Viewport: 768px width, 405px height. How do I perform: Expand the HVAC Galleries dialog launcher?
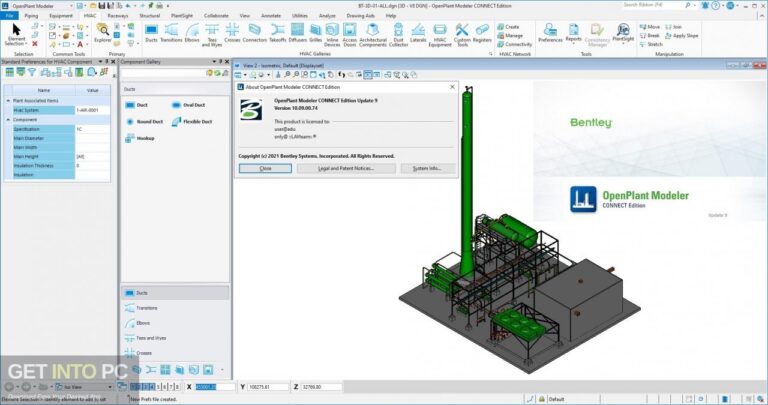pos(490,54)
